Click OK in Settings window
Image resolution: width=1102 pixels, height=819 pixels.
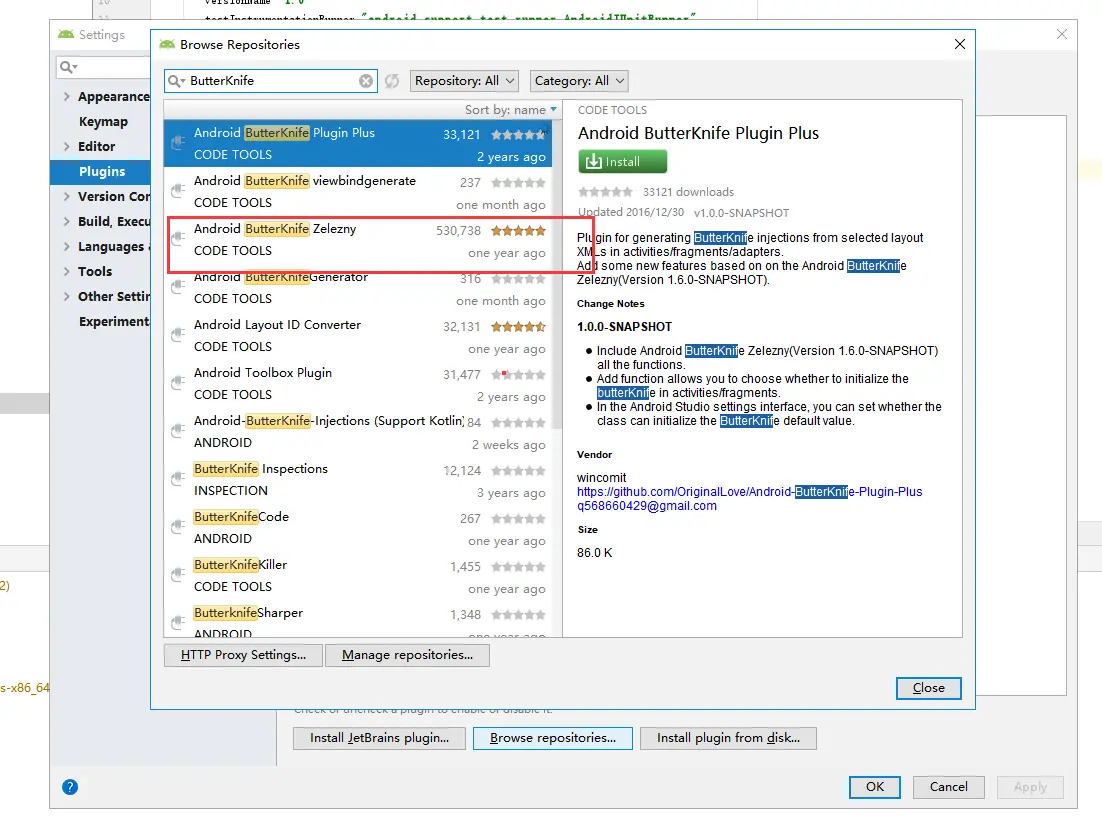tap(874, 787)
